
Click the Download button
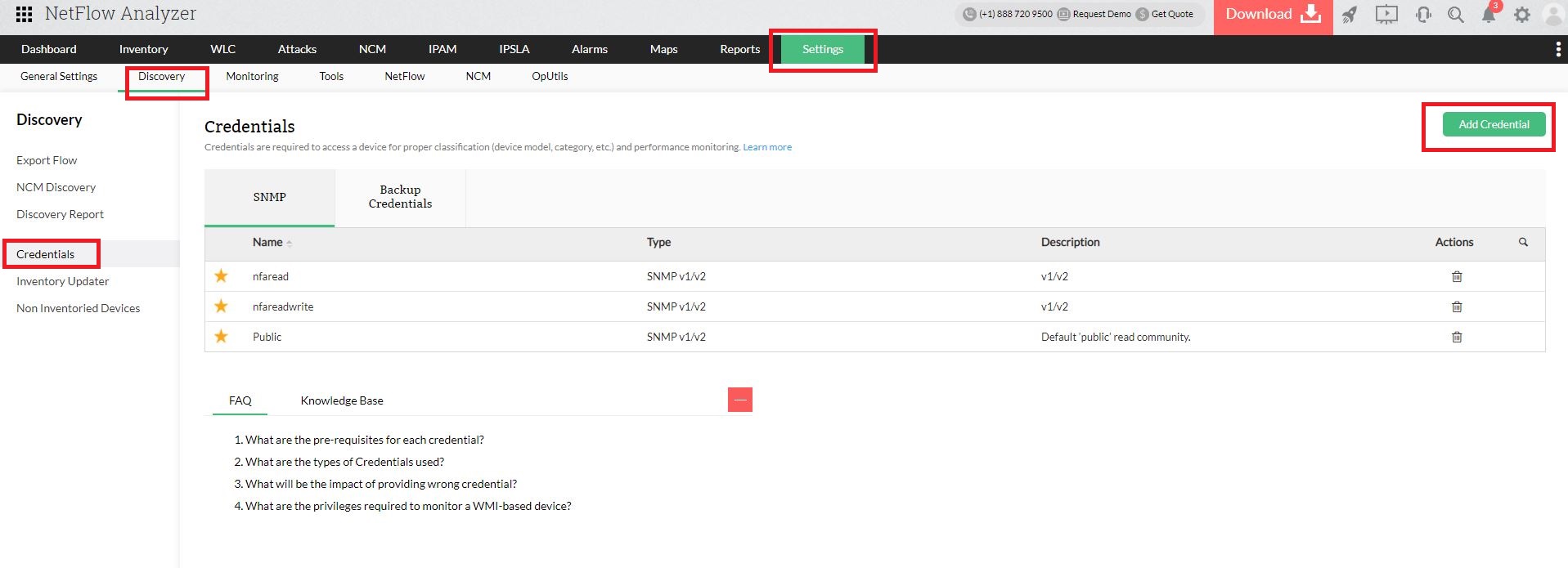pyautogui.click(x=1273, y=16)
